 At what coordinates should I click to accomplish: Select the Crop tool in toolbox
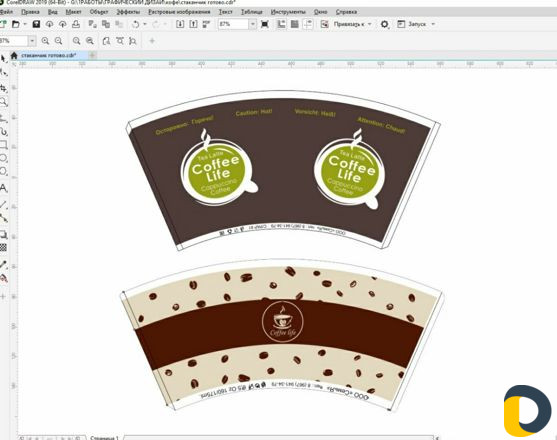[3, 88]
